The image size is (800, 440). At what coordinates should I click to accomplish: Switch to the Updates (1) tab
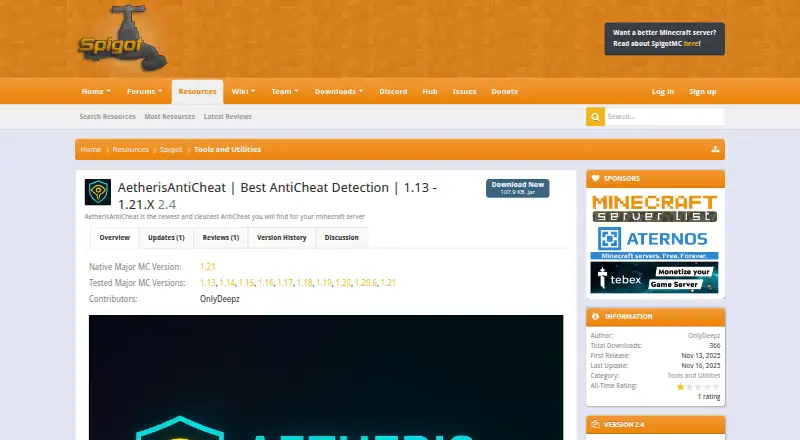[x=166, y=238]
